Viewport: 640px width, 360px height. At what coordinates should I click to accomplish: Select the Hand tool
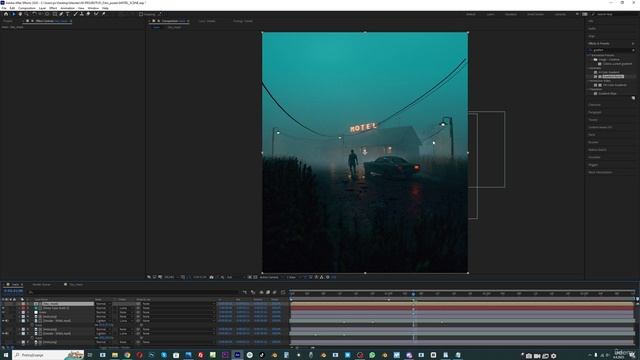tap(20, 14)
